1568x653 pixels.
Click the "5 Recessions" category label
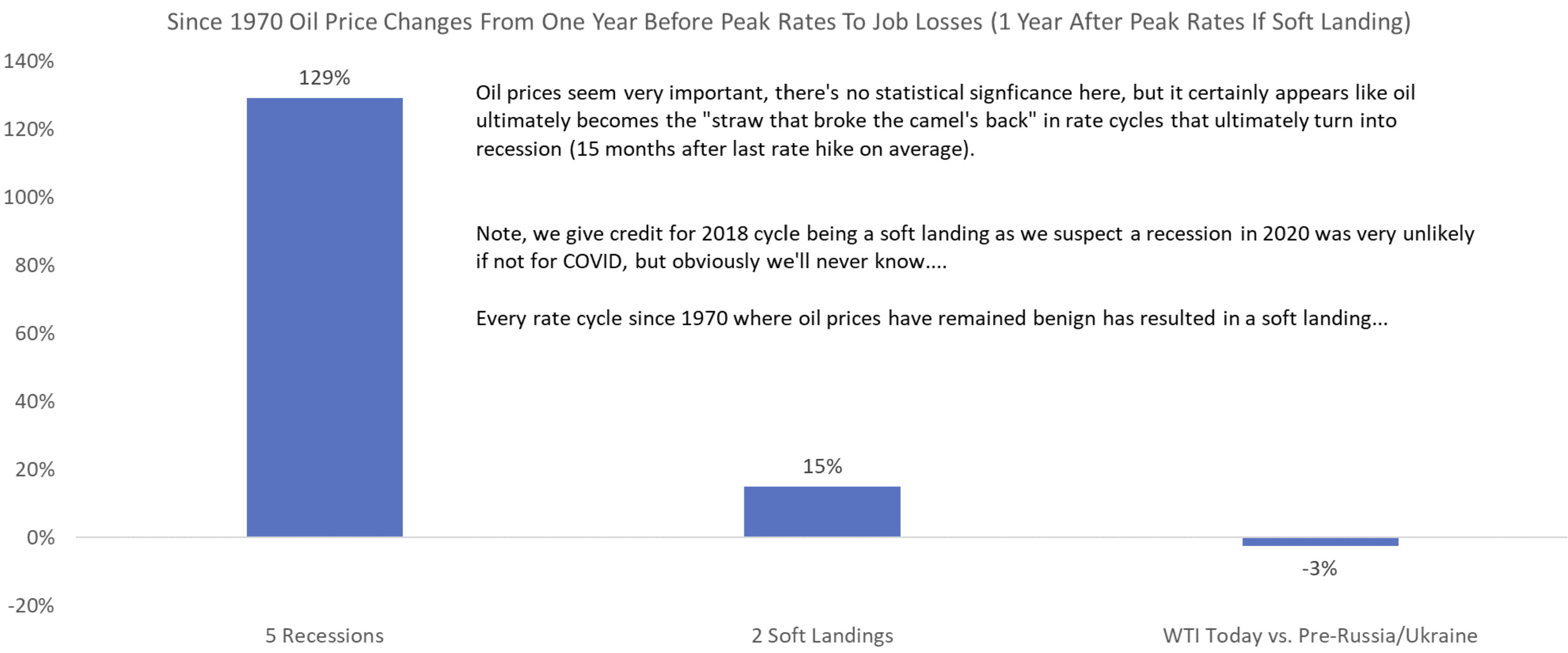(x=325, y=635)
